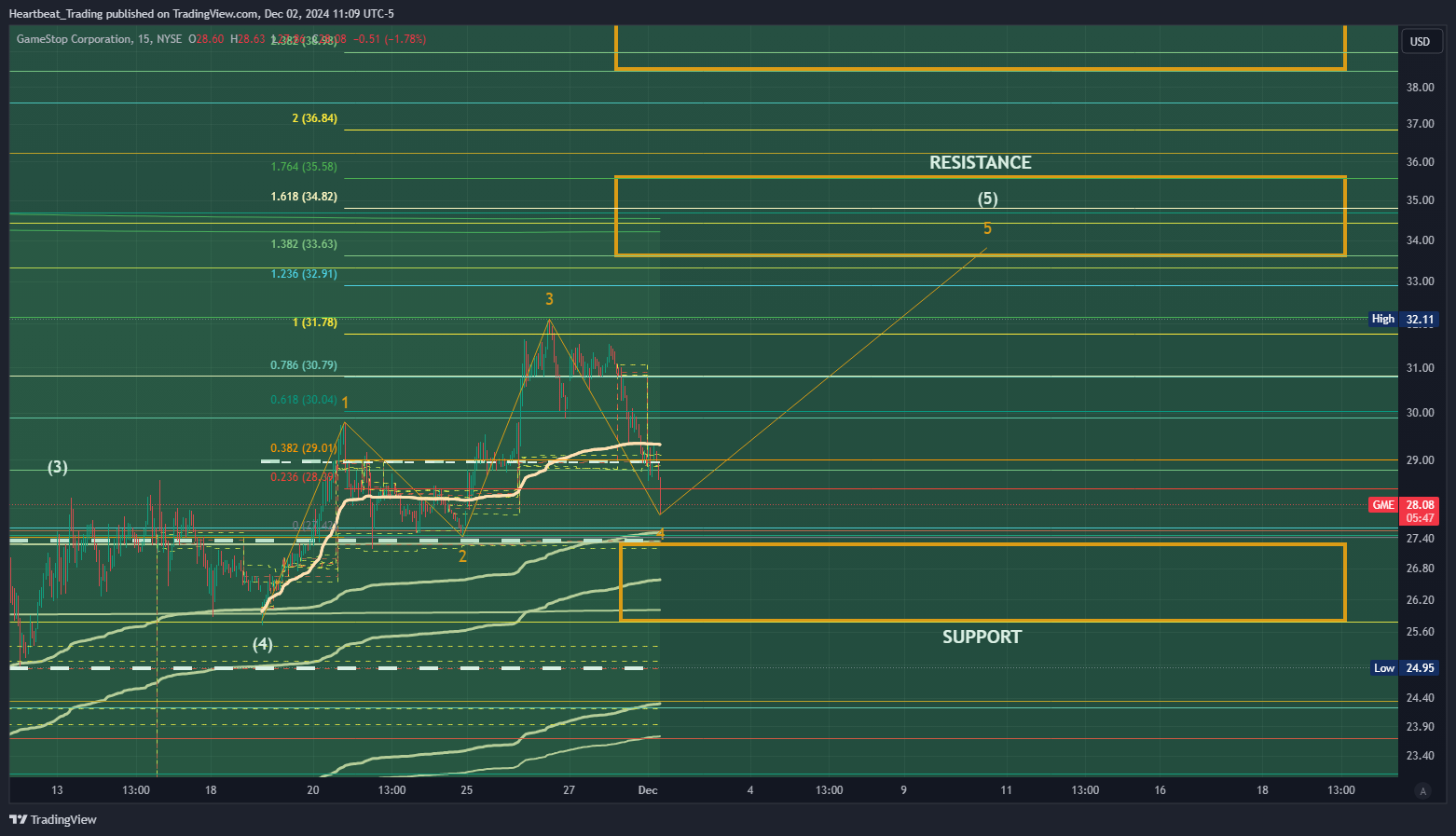Click the 16 date on the time axis
The width and height of the screenshot is (1456, 836).
(1161, 790)
